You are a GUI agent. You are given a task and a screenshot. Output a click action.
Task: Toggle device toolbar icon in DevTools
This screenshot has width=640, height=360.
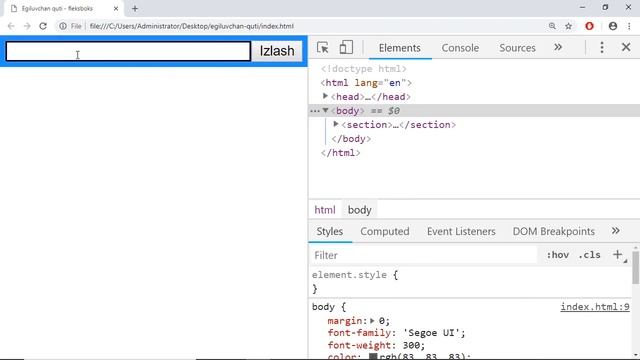point(346,47)
